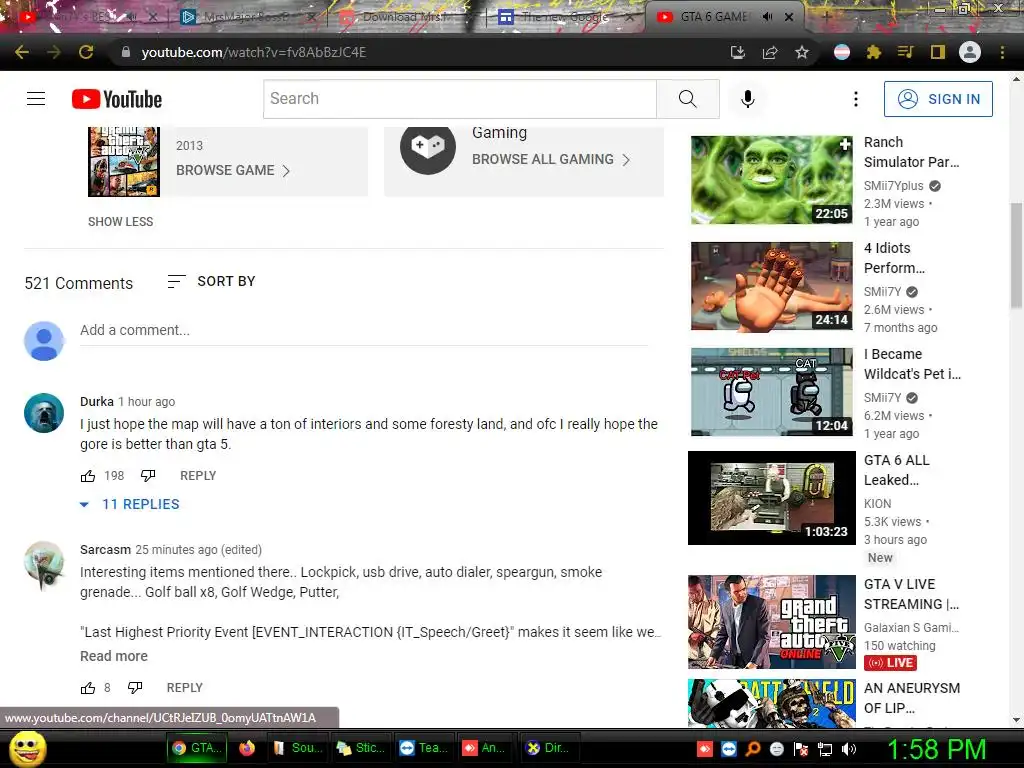Image resolution: width=1024 pixels, height=768 pixels.
Task: Click the page vertical scrollbar thumb
Action: pyautogui.click(x=1016, y=255)
